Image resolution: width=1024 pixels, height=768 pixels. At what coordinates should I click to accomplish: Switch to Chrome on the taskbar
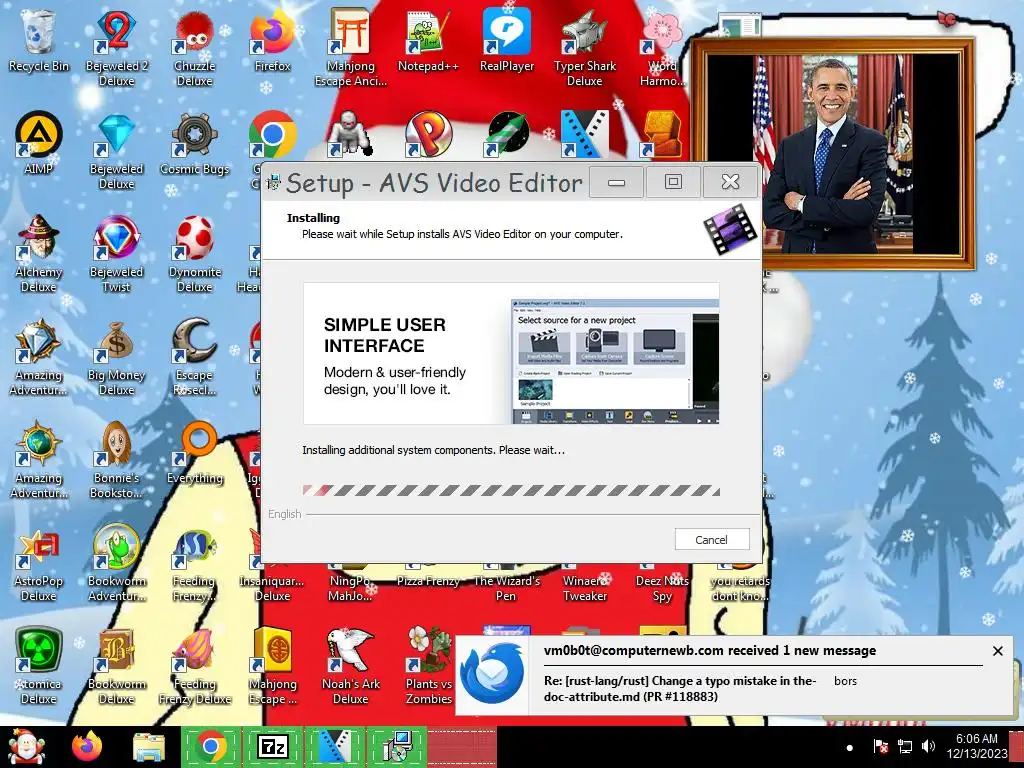pos(210,746)
